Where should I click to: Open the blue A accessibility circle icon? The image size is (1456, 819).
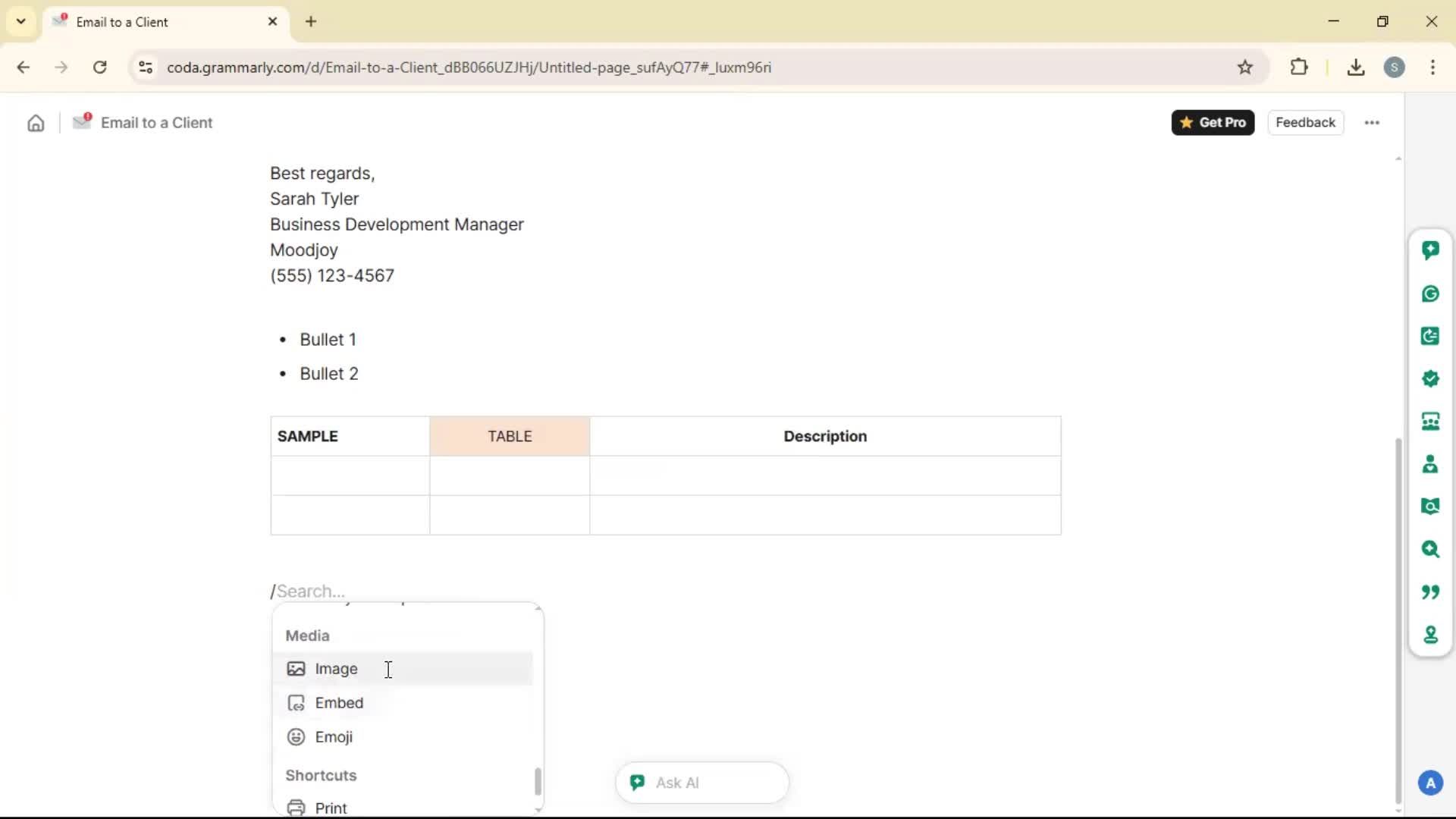coord(1430,783)
